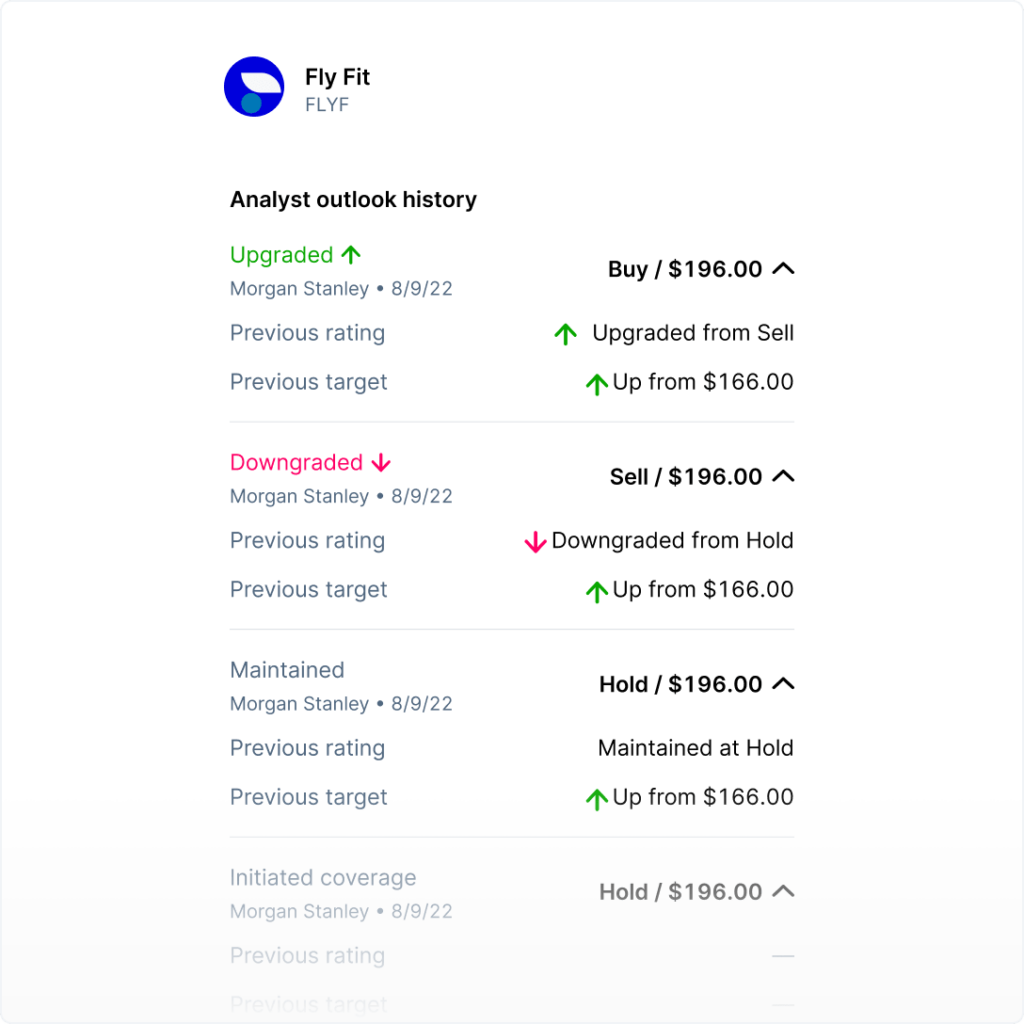The image size is (1024, 1024).
Task: Click the Analyst outlook history heading
Action: coord(353,200)
